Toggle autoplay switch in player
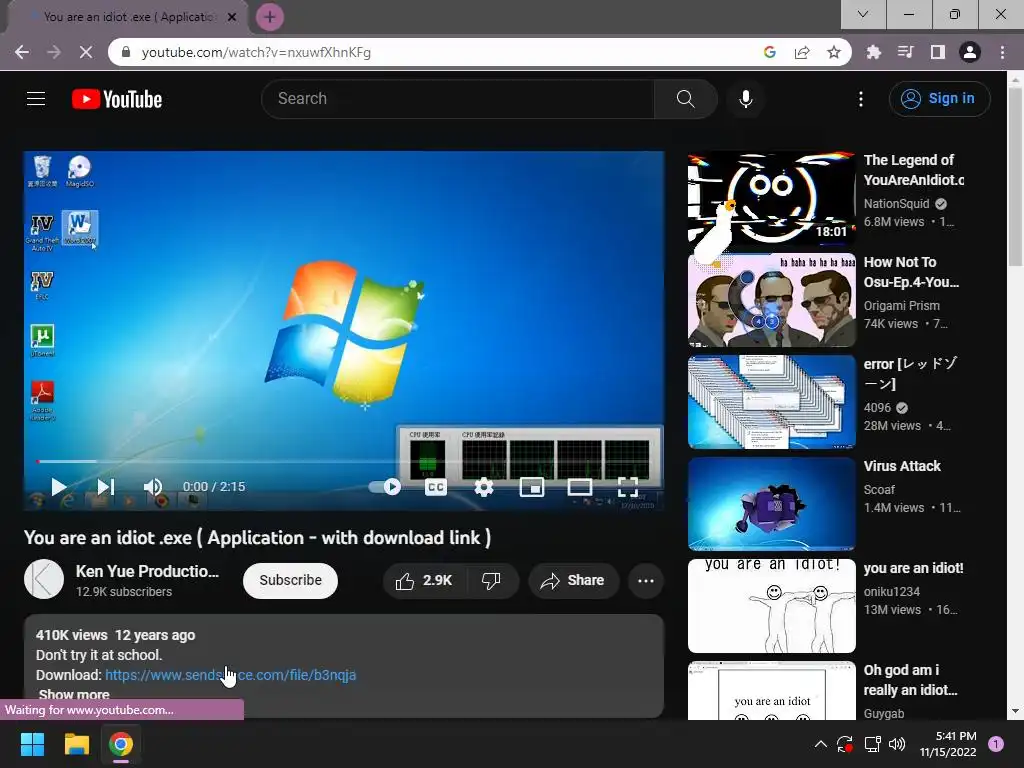 tap(385, 487)
